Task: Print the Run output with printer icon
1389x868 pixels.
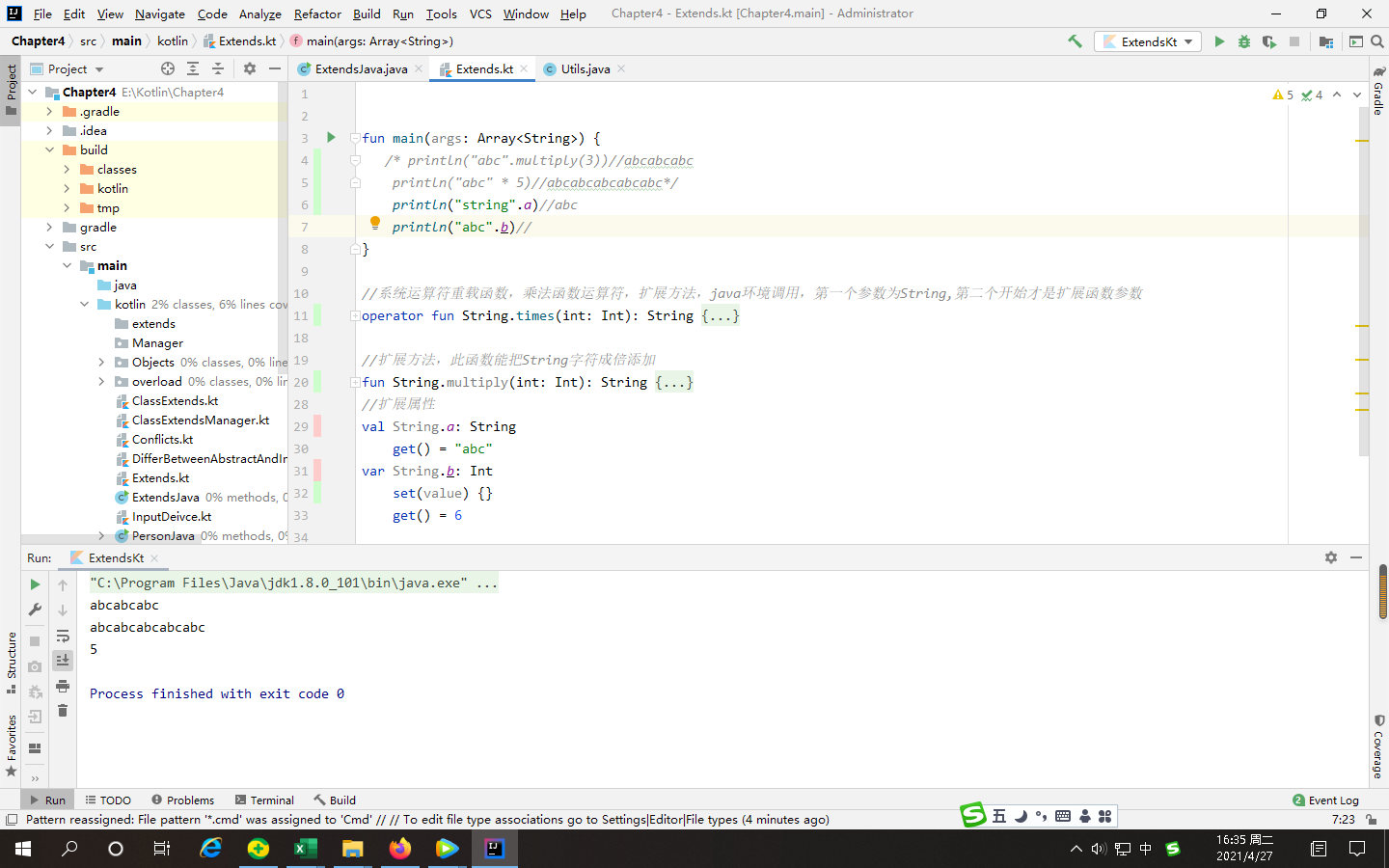Action: pos(63,686)
